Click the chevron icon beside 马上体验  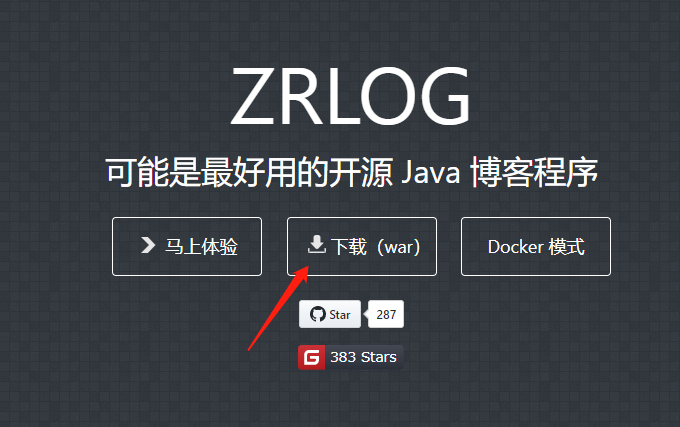coord(148,245)
